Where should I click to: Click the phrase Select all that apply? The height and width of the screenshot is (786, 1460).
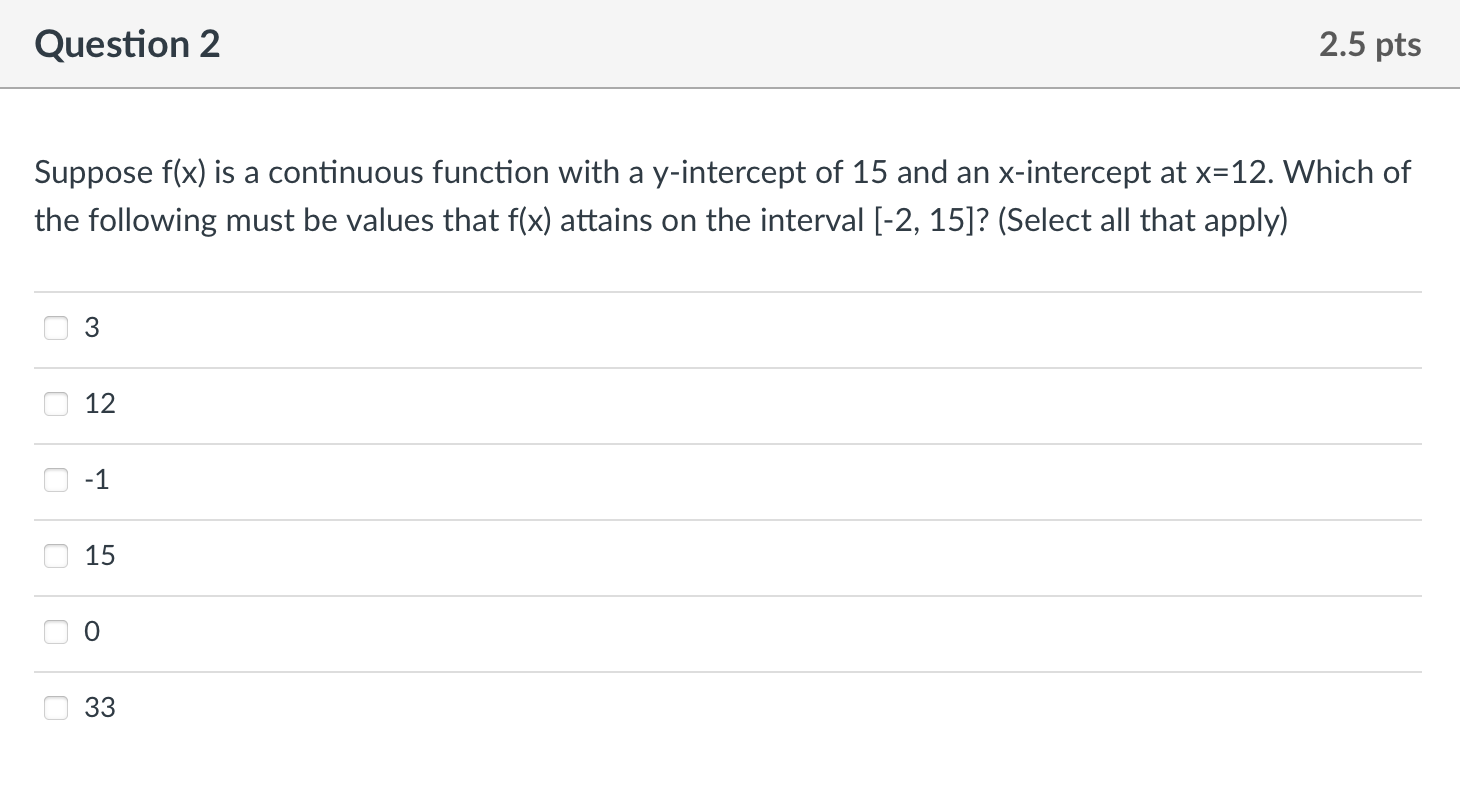click(x=1142, y=220)
